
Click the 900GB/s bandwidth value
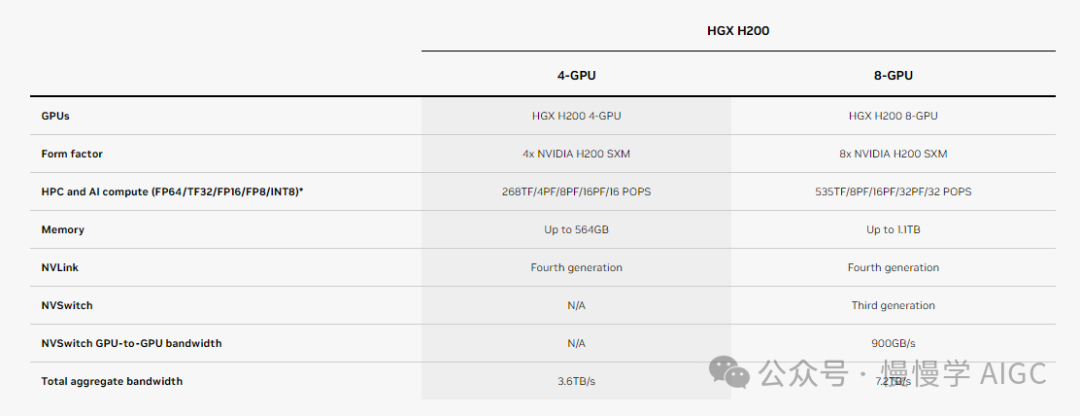(893, 344)
